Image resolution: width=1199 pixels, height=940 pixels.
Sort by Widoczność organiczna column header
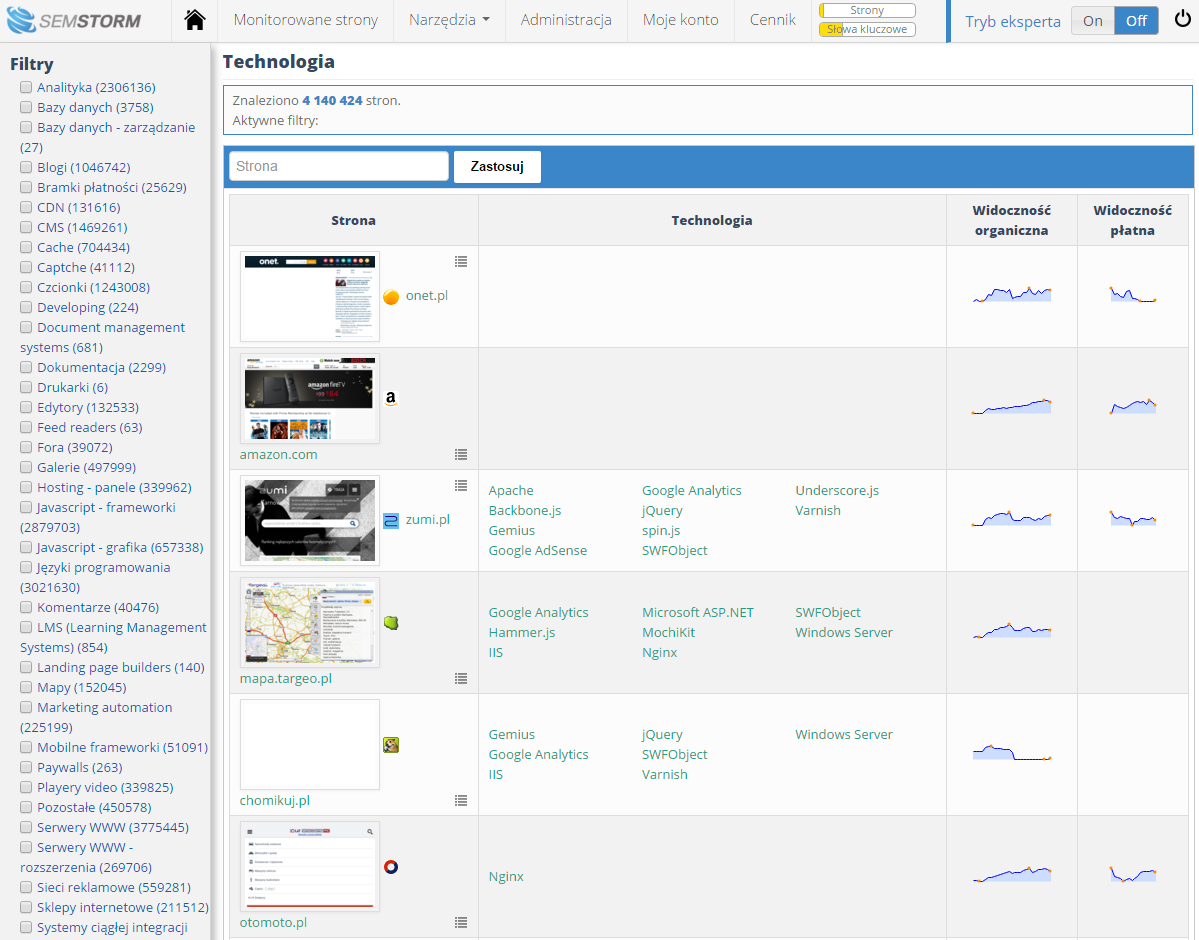[x=1011, y=220]
